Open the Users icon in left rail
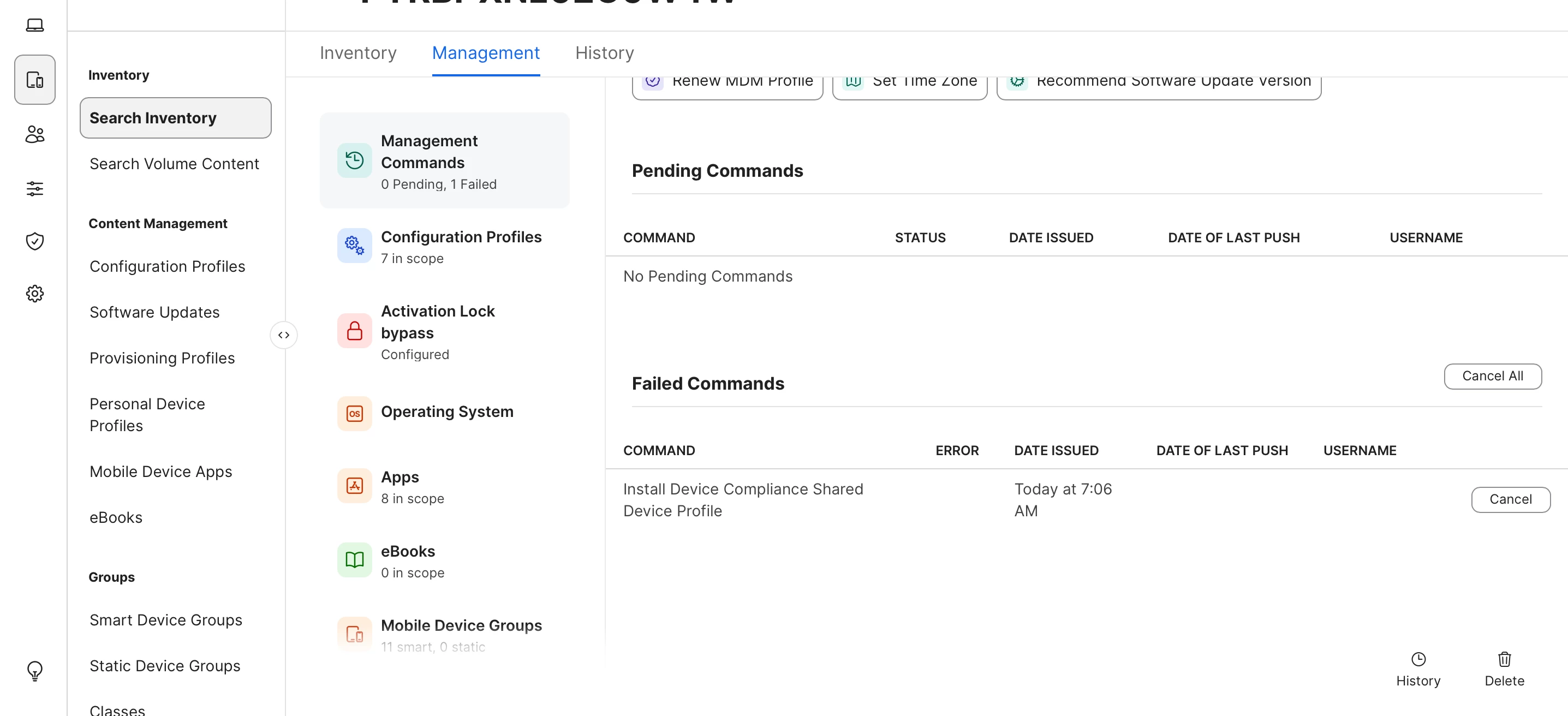Viewport: 1568px width, 716px height. click(x=35, y=134)
